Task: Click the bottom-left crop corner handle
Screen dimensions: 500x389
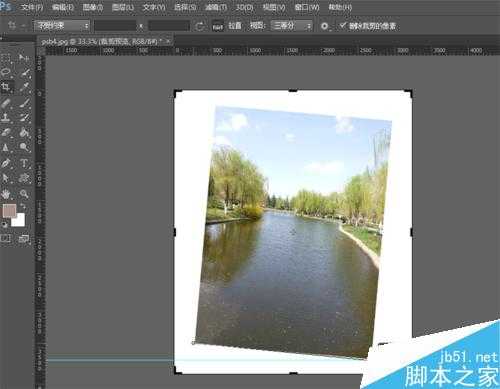Action: coord(178,370)
